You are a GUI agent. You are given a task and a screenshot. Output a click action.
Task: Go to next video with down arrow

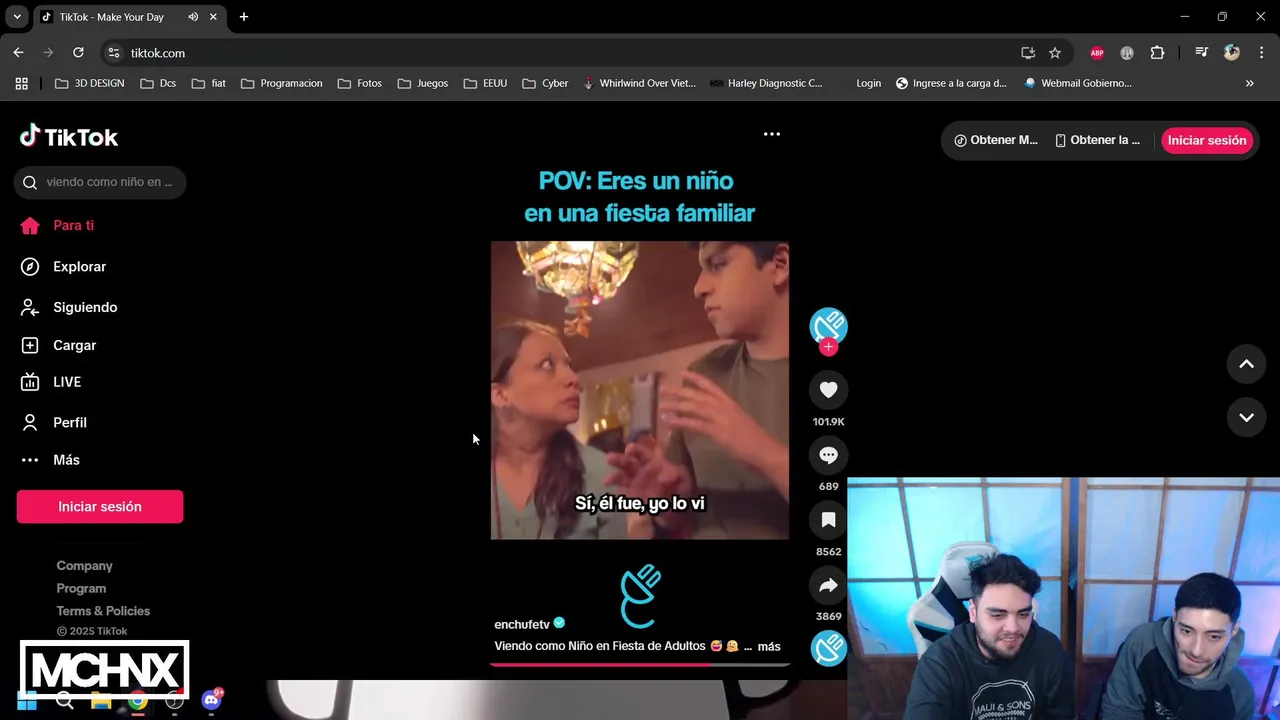[1246, 418]
